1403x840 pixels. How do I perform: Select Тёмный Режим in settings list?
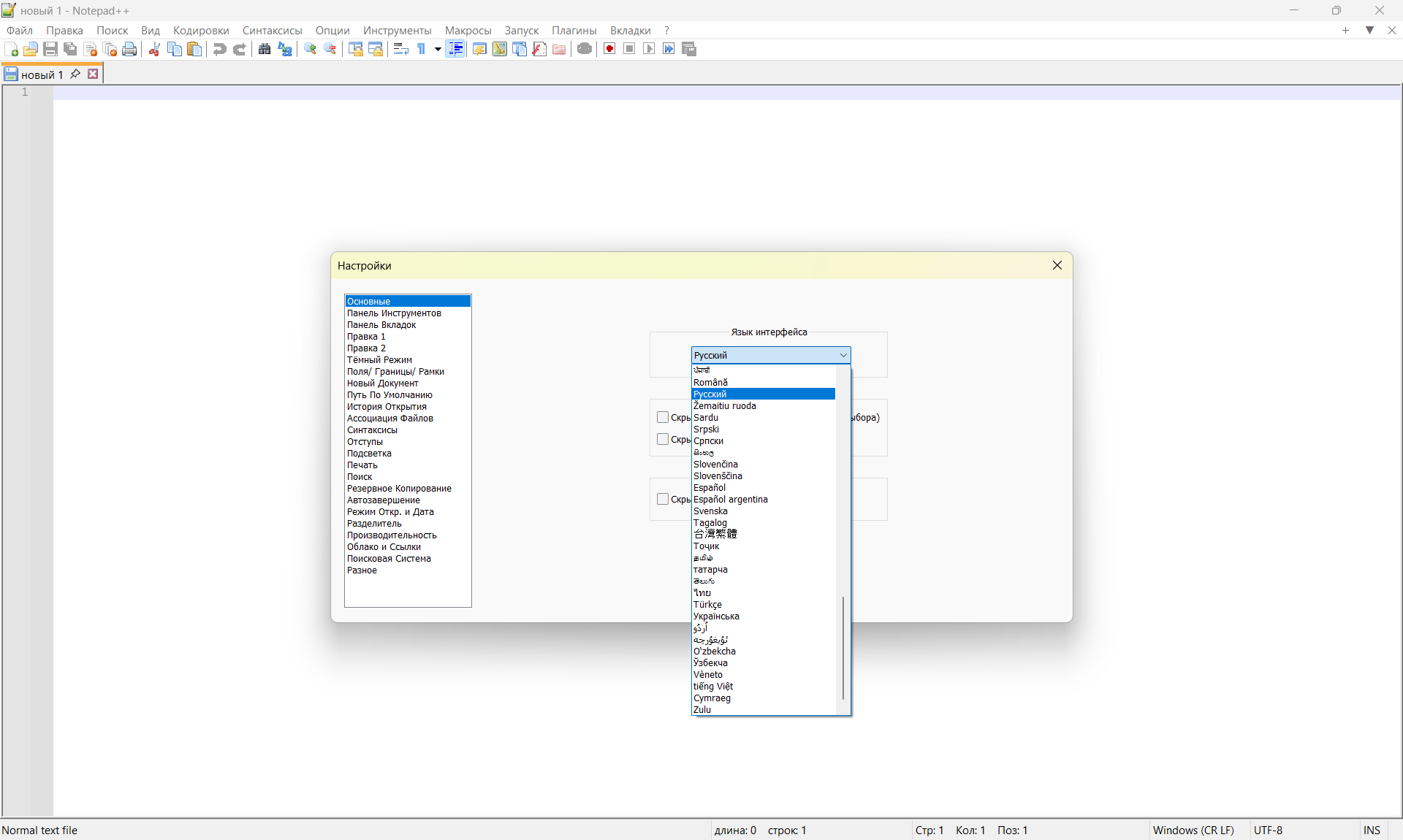click(x=379, y=360)
